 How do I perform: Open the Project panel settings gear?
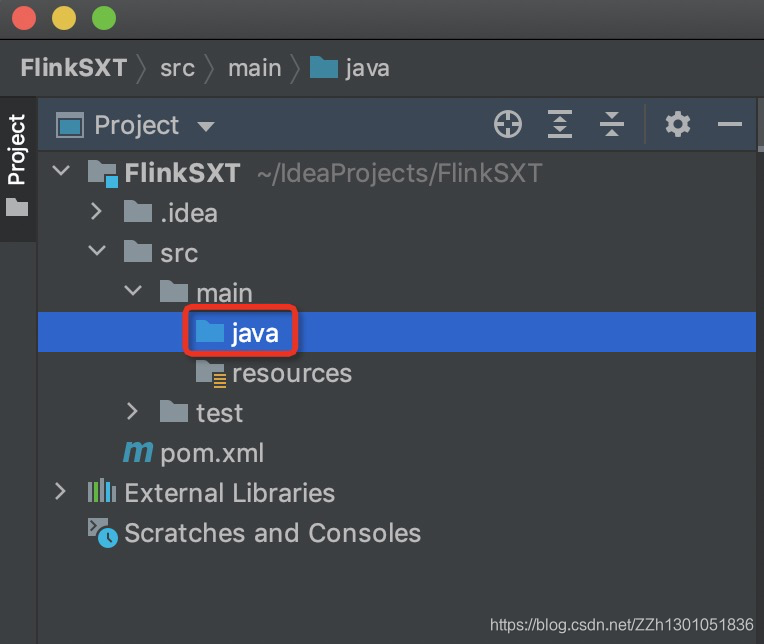pyautogui.click(x=678, y=124)
